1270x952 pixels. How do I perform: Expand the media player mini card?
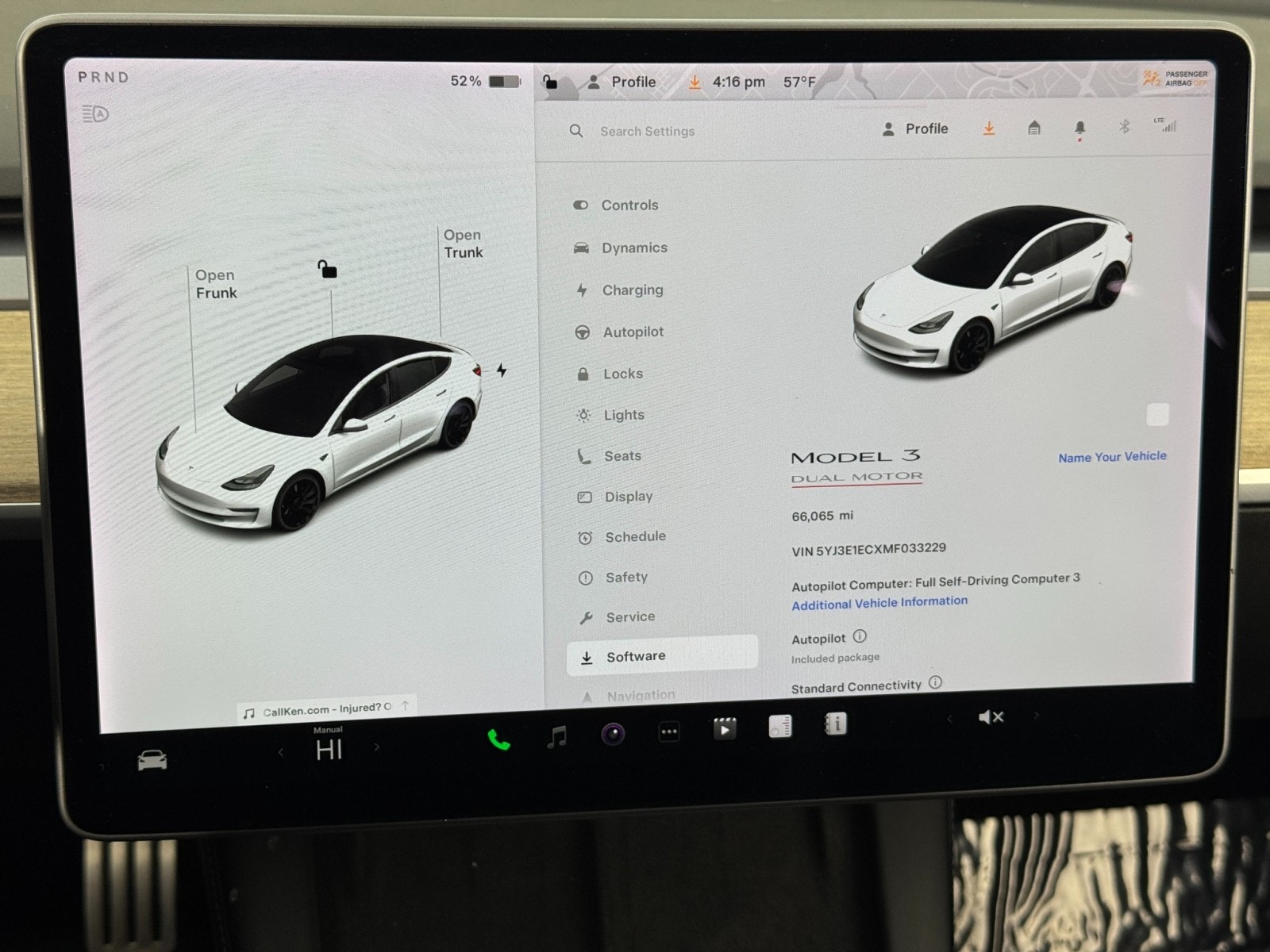327,708
